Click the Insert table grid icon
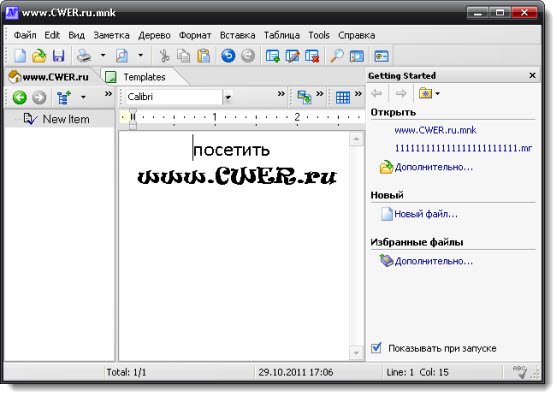This screenshot has width=560, height=399. (x=343, y=97)
